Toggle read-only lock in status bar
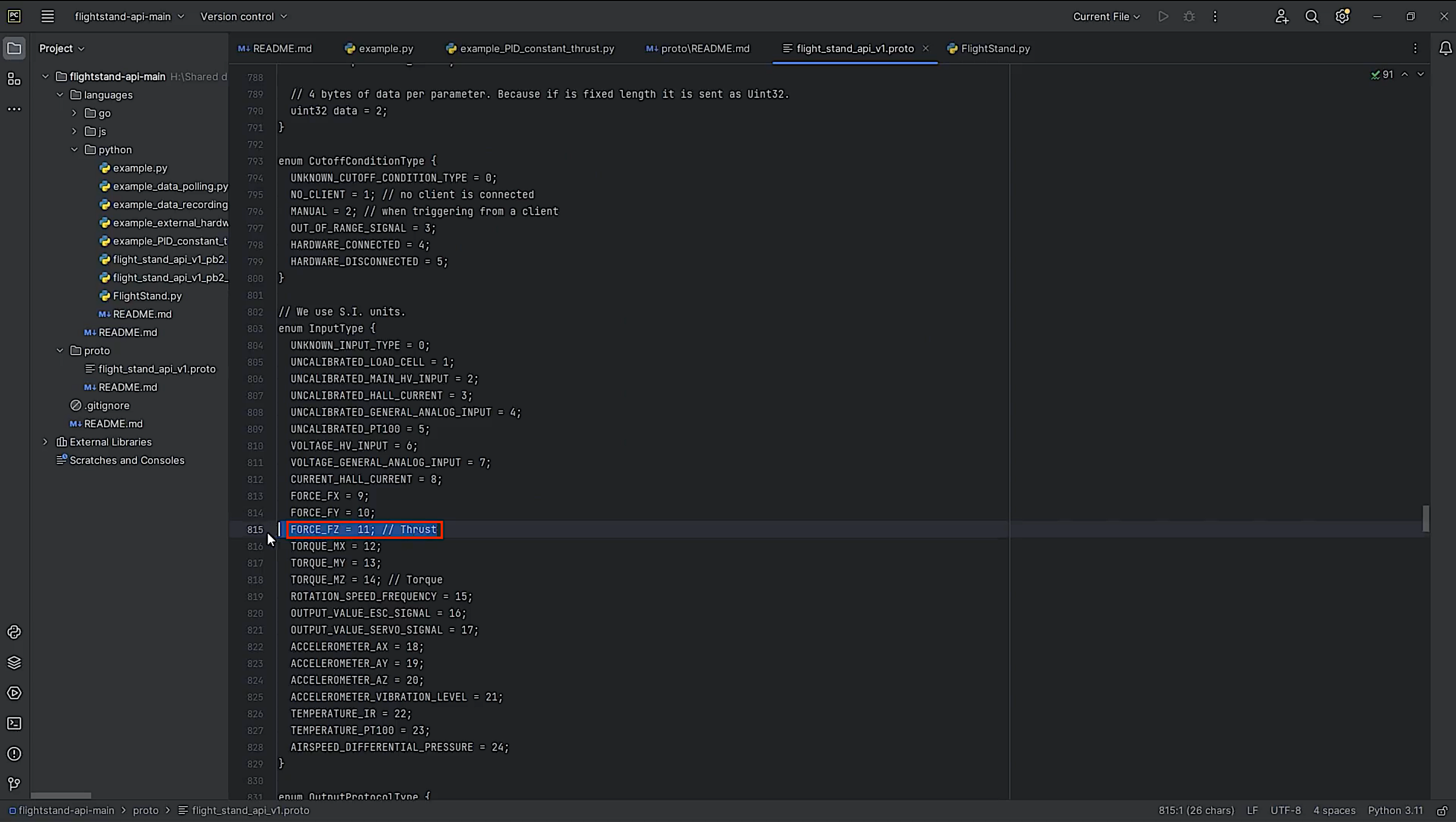This screenshot has width=1456, height=822. pos(1442,810)
